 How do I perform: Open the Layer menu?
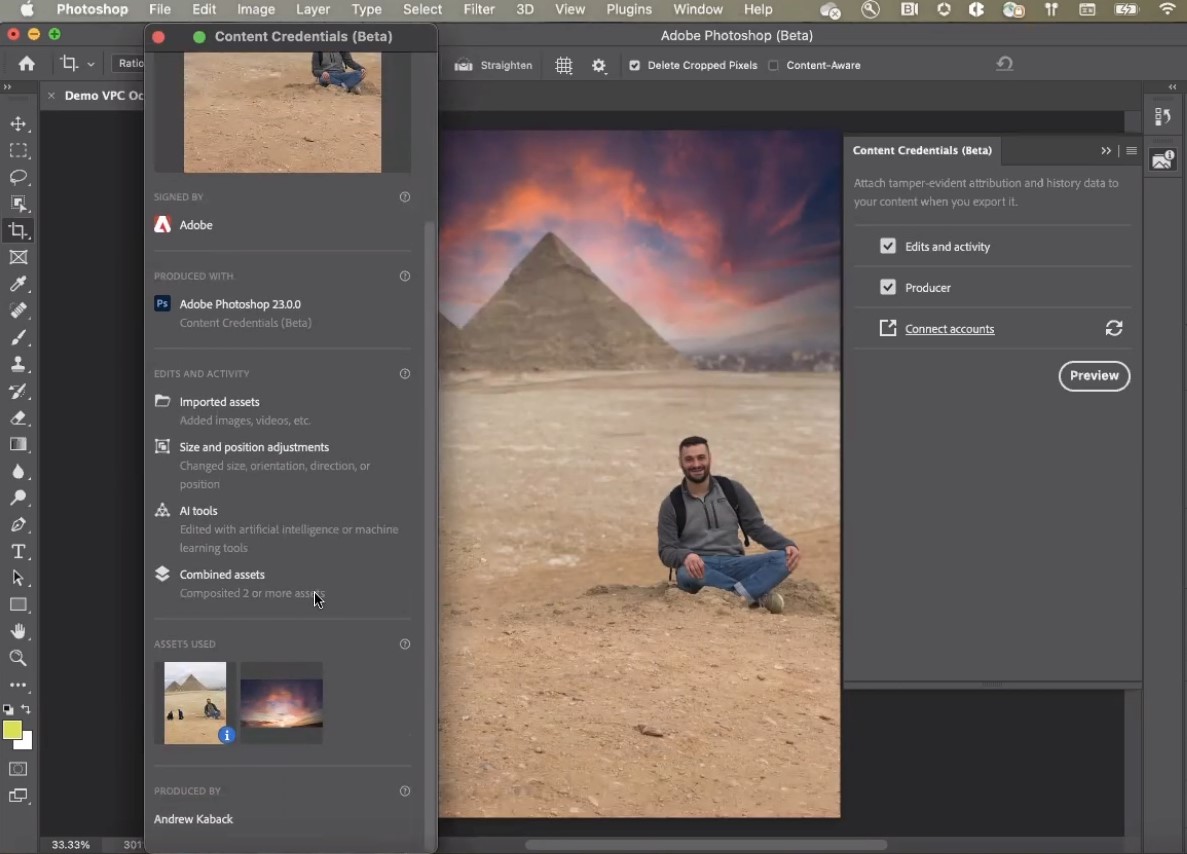[313, 9]
